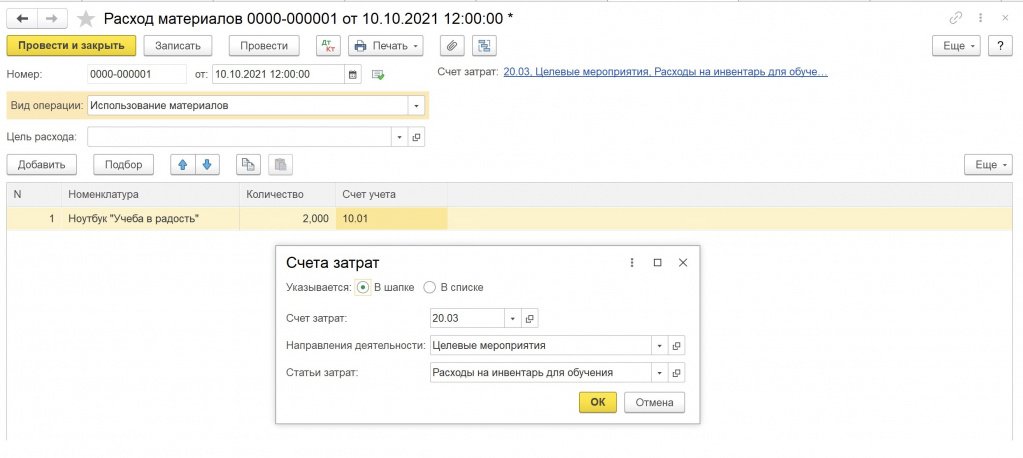Select the "В списке" radio option
The height and width of the screenshot is (458, 1023).
click(430, 287)
